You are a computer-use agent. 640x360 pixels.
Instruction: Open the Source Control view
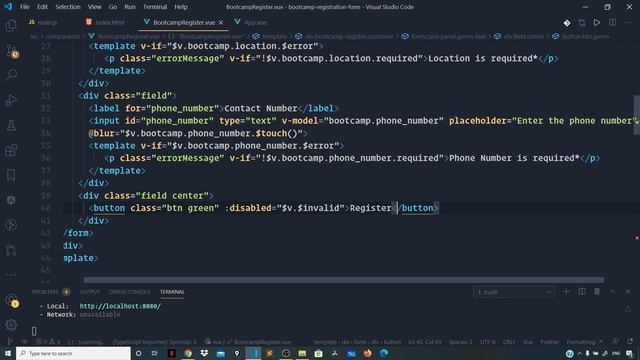click(11, 51)
